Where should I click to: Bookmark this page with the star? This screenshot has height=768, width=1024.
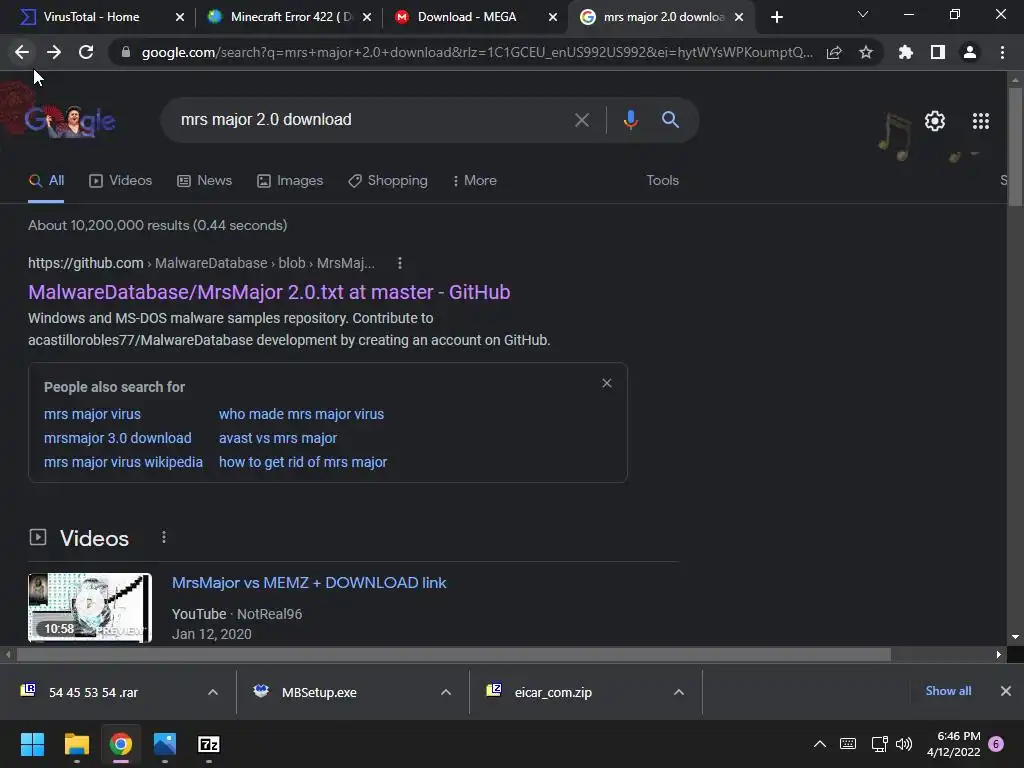coord(866,52)
